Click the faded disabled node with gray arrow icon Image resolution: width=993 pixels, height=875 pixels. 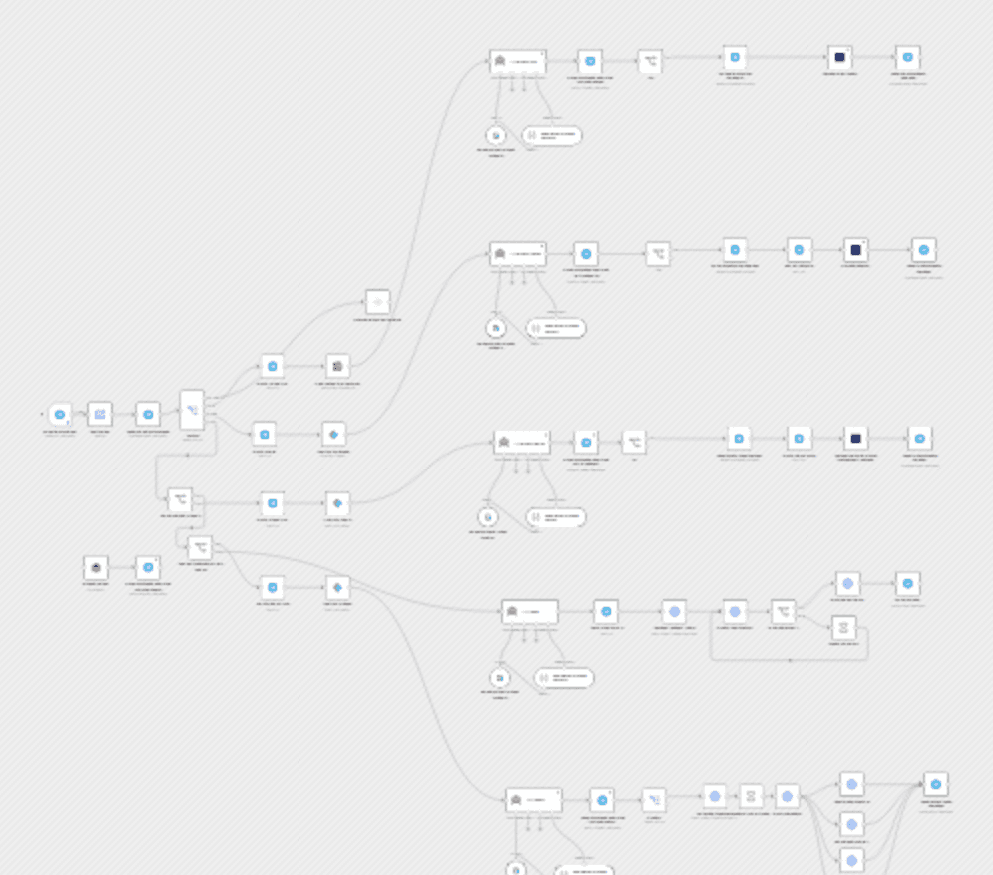coord(377,302)
